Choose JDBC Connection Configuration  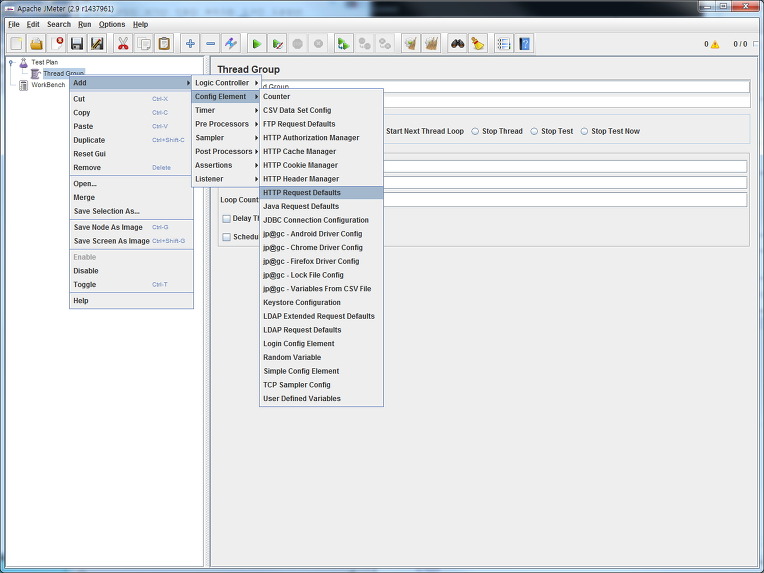[x=321, y=220]
